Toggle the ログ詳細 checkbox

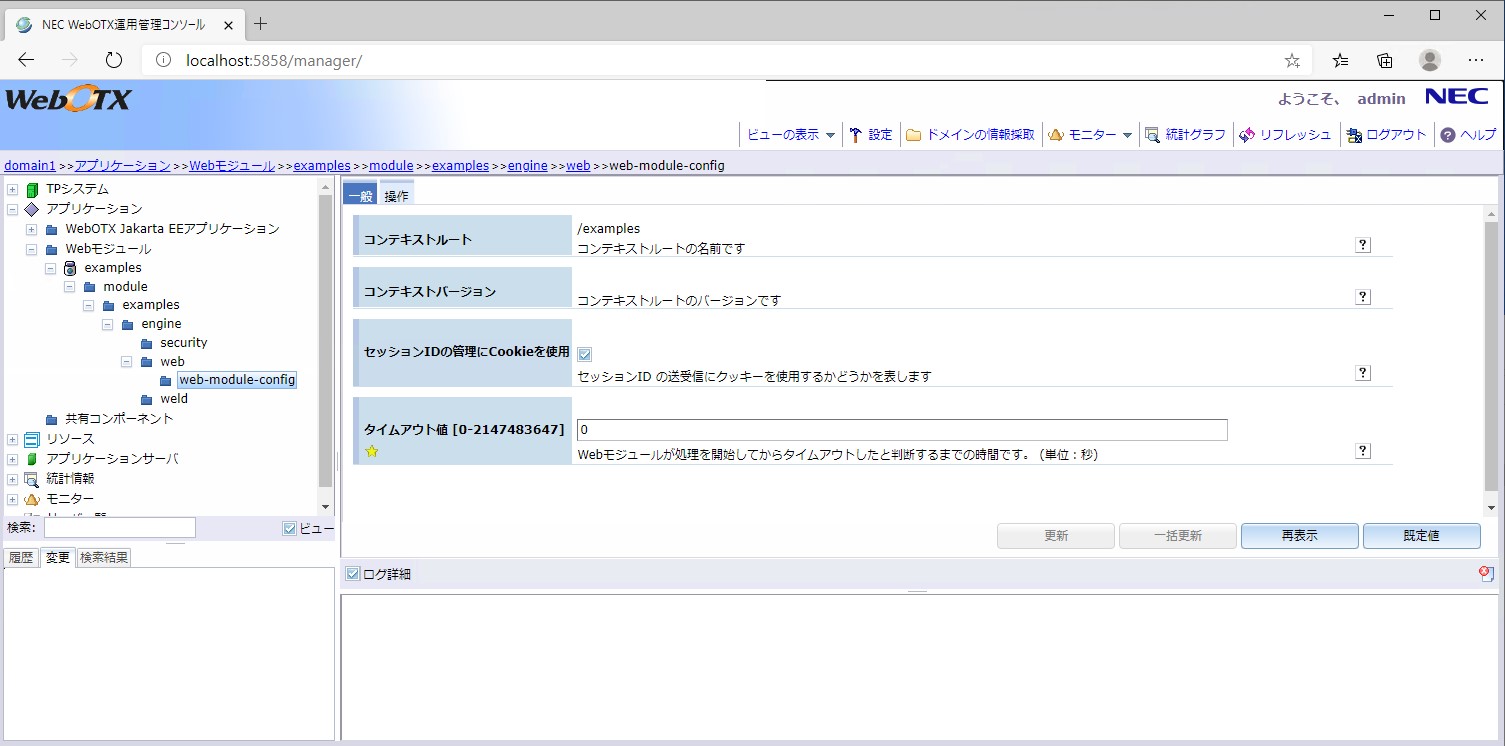(x=352, y=572)
